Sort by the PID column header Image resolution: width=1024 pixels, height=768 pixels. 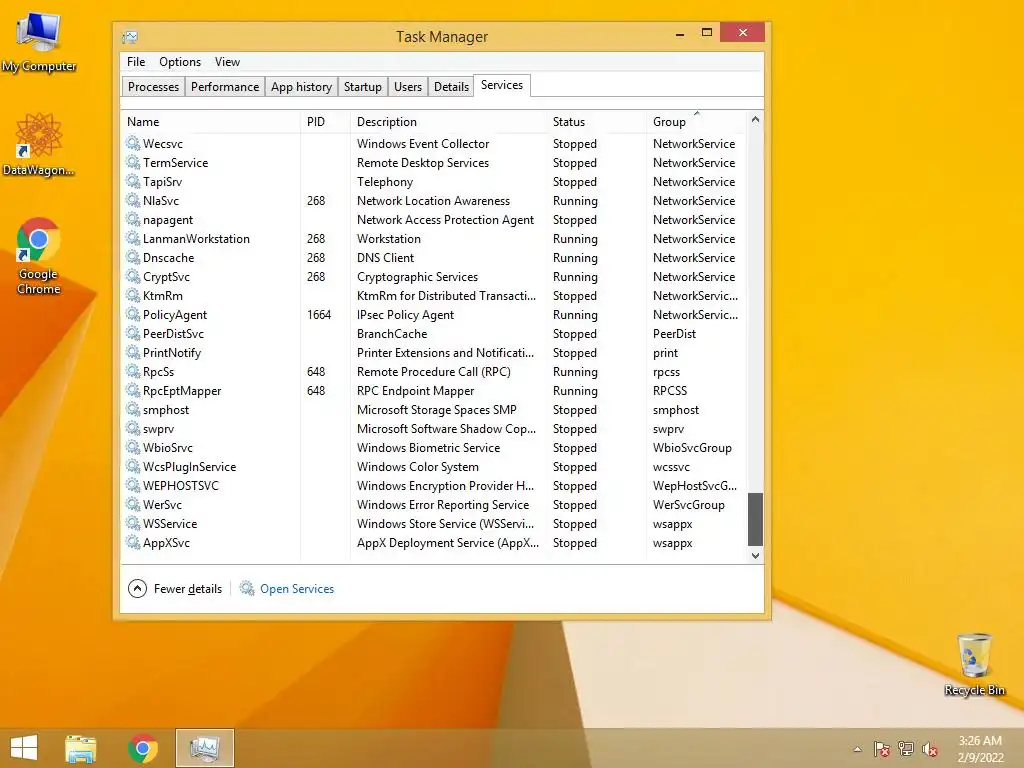pos(325,121)
